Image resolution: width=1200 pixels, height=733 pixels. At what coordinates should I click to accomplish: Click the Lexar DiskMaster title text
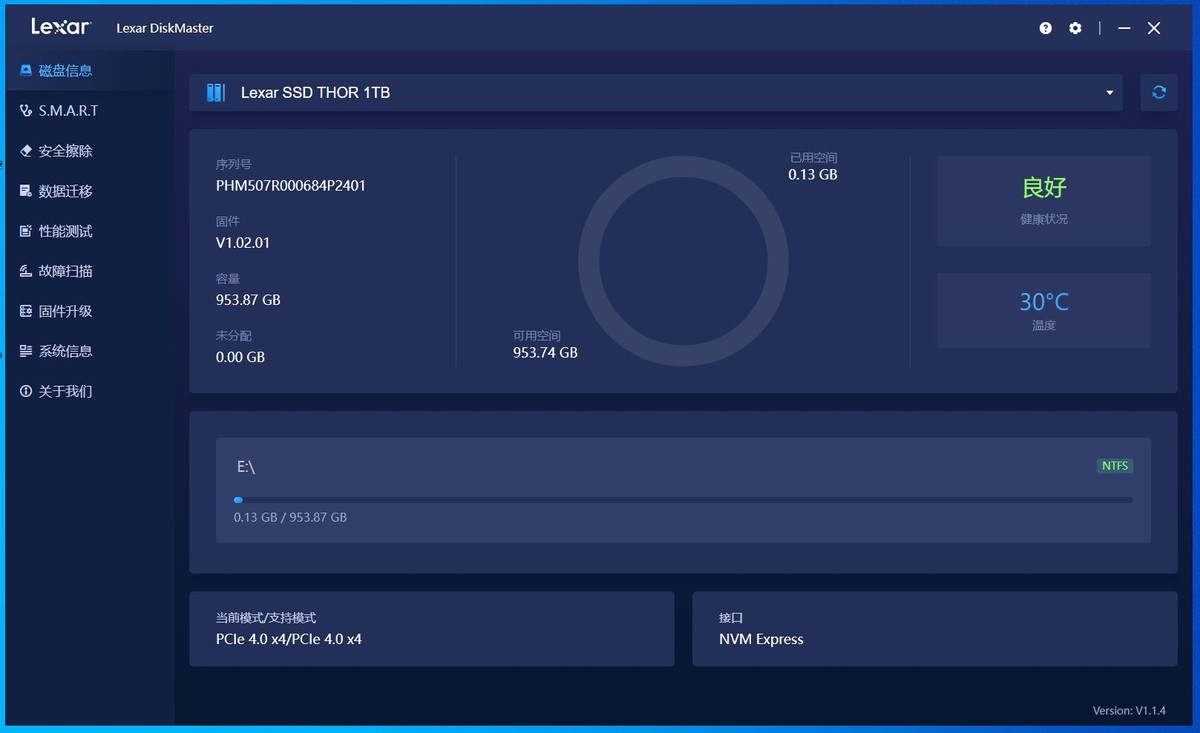[165, 28]
